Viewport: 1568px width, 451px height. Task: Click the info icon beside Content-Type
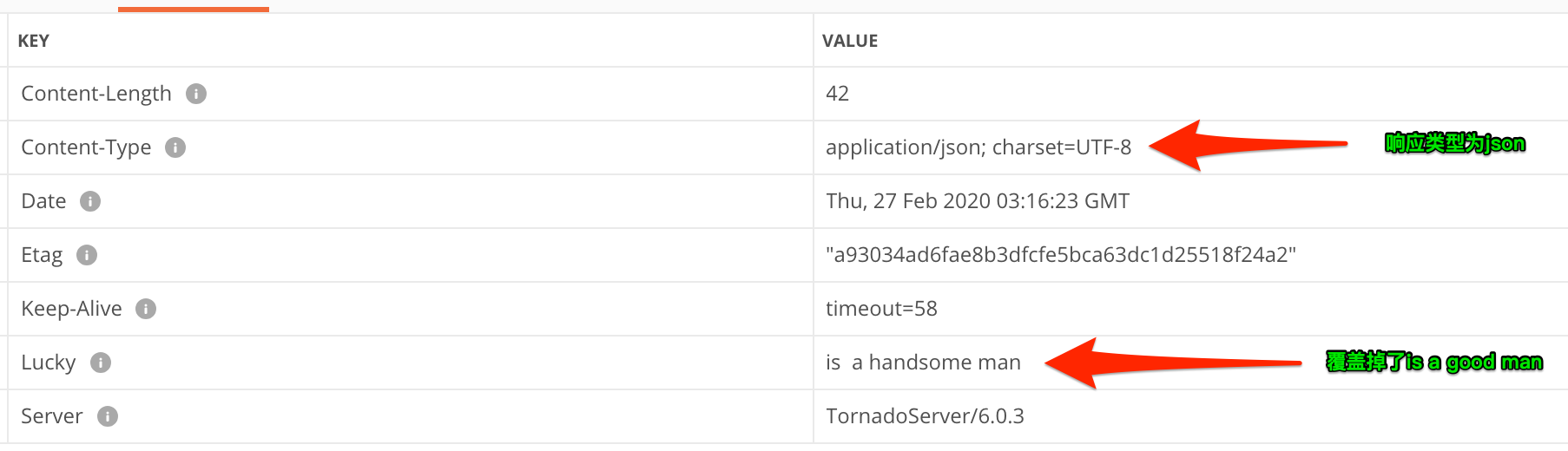[175, 147]
